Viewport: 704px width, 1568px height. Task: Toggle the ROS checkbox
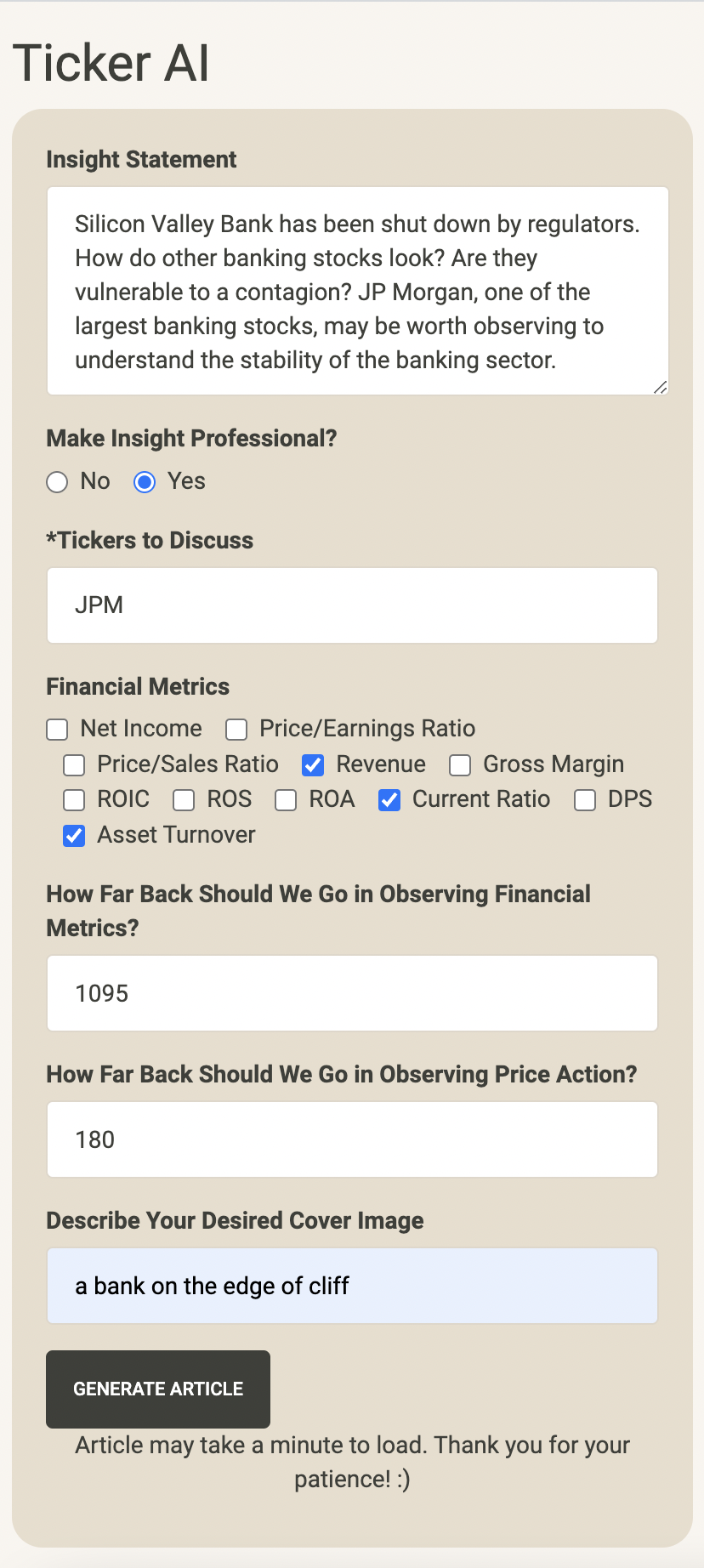[184, 800]
